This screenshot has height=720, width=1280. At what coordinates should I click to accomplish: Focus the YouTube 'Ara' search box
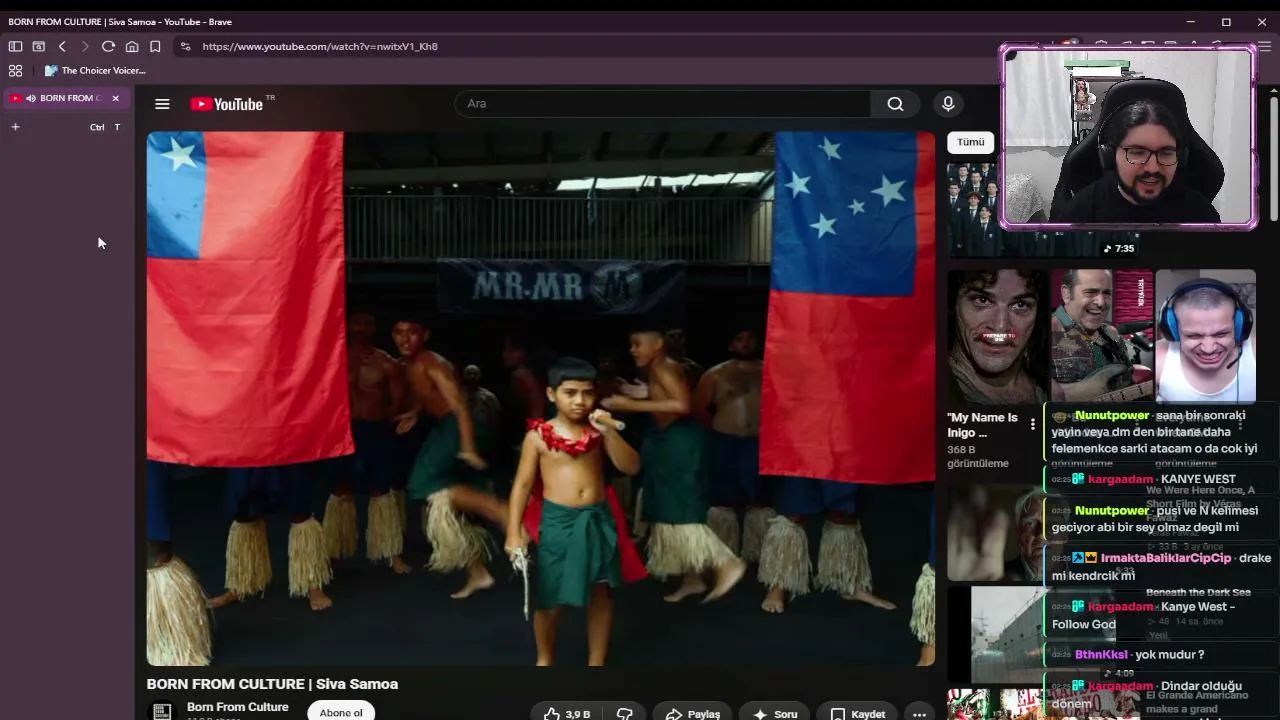click(x=662, y=104)
